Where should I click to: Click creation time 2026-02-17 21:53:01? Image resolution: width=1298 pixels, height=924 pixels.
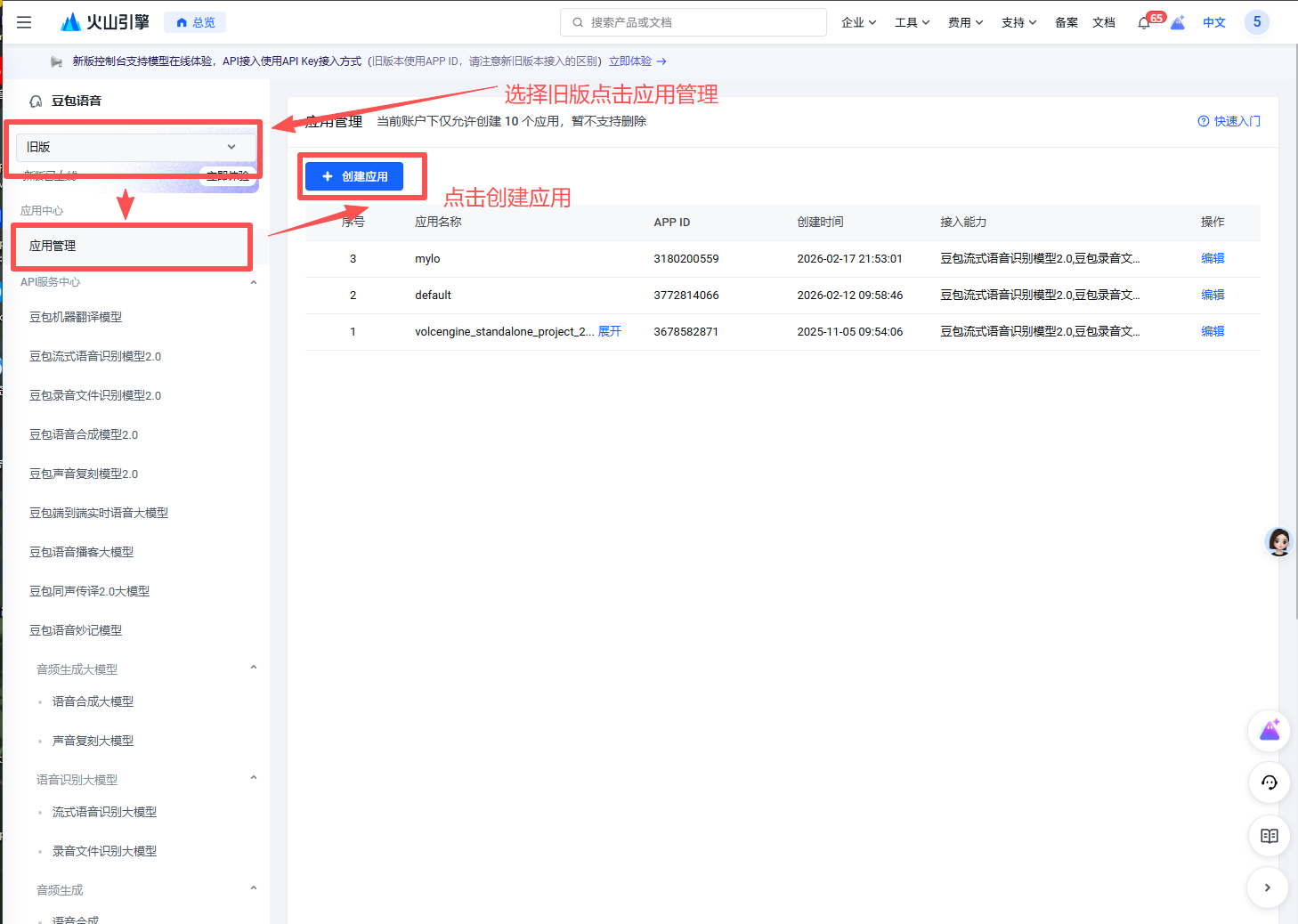tap(850, 259)
